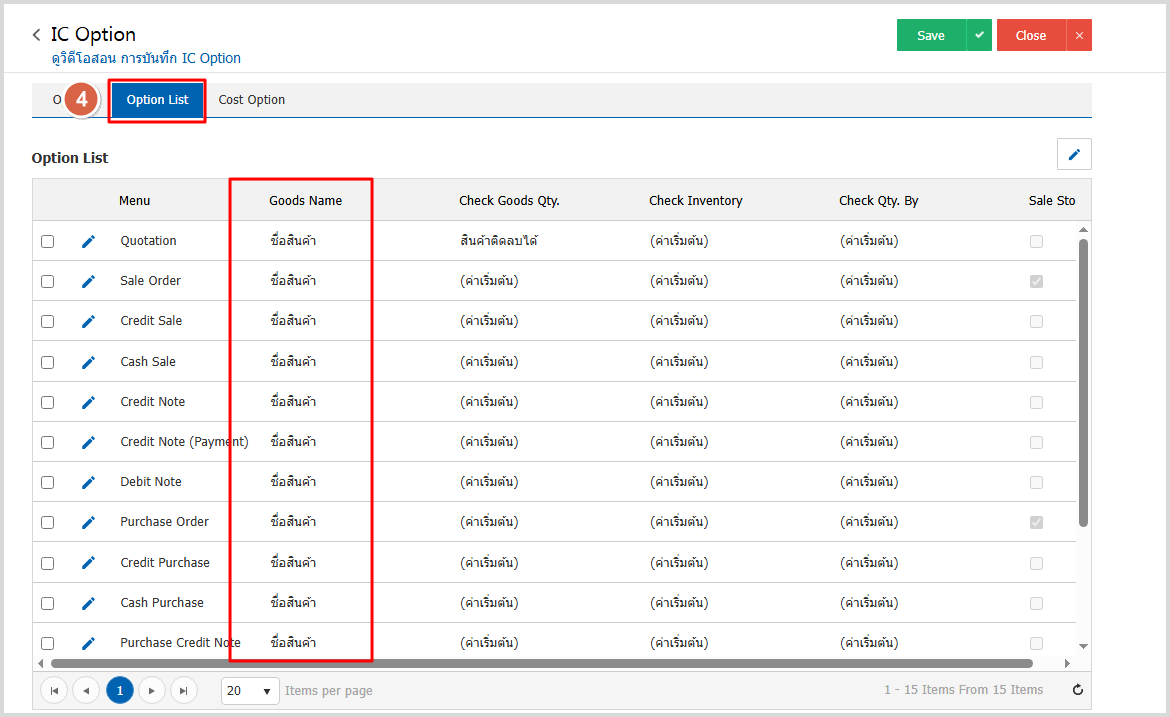Refresh the grid using the reload icon
Viewport: 1170px width, 717px height.
(x=1077, y=690)
